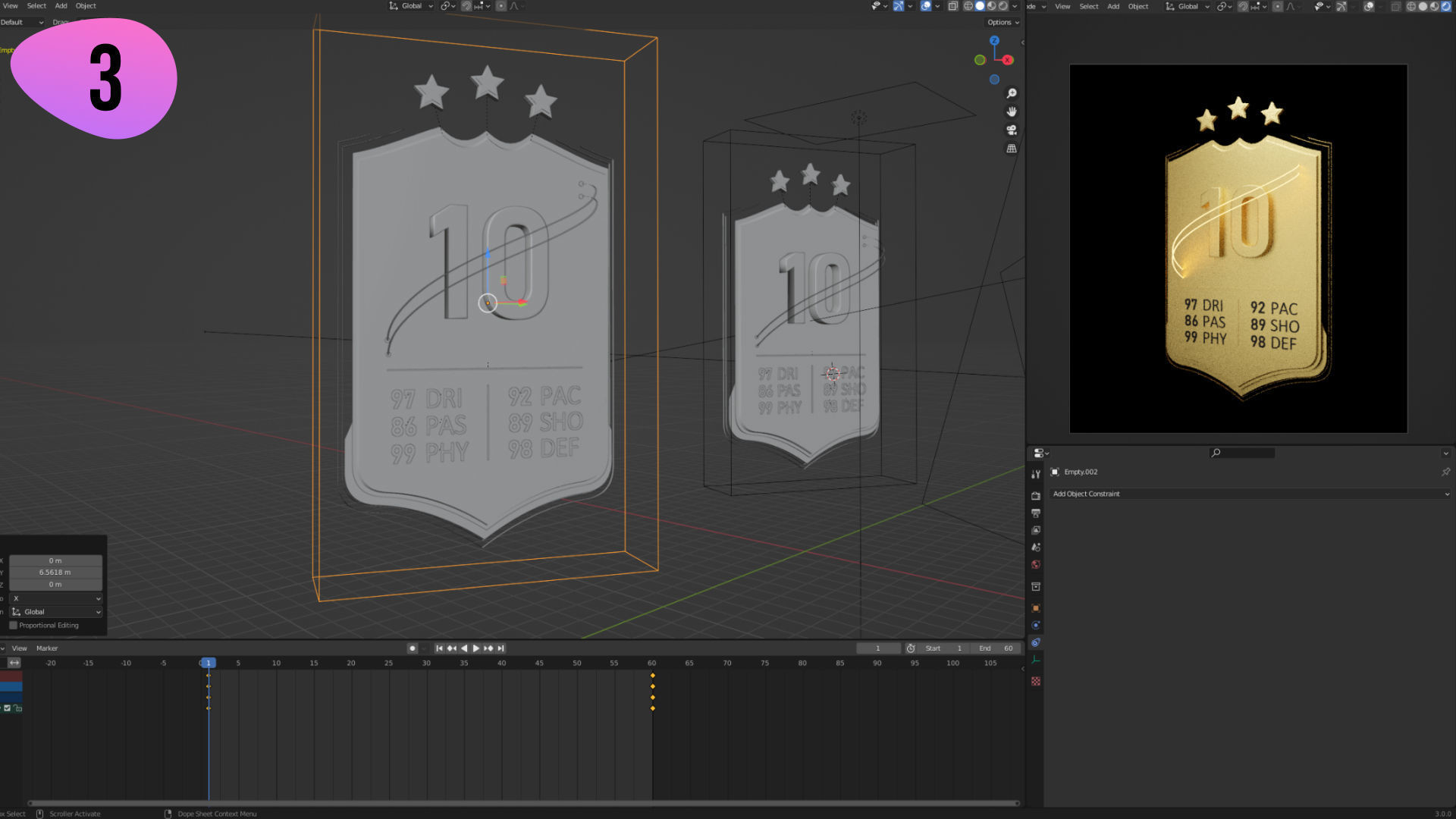Open Select menu in left viewport header
Viewport: 1456px width, 819px height.
click(x=36, y=6)
